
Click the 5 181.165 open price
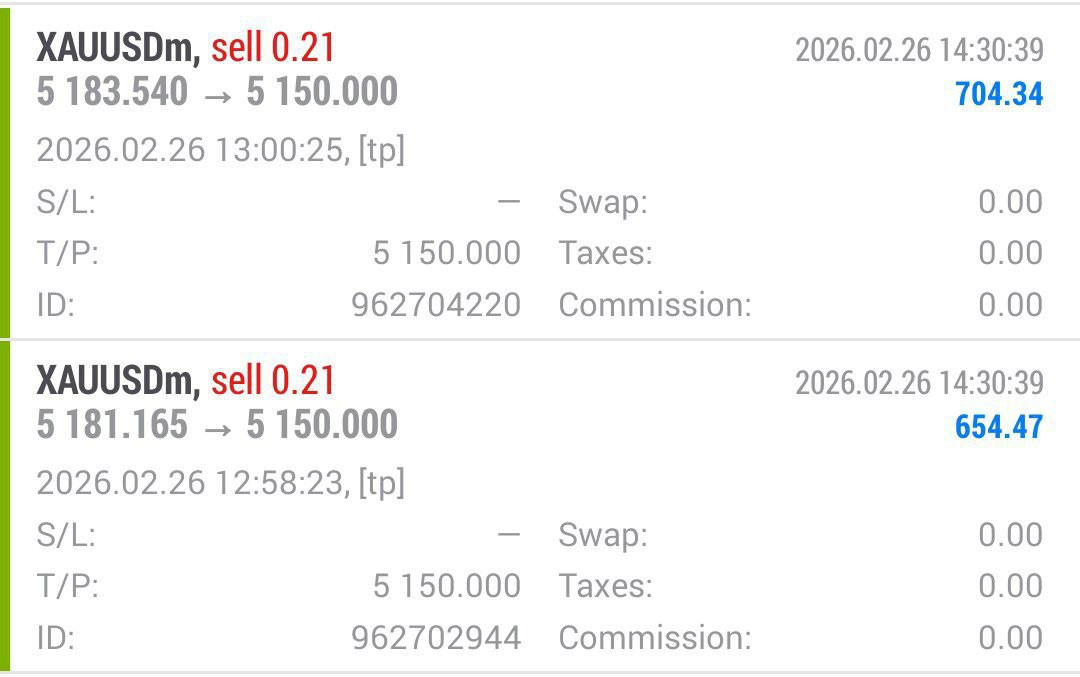[112, 425]
